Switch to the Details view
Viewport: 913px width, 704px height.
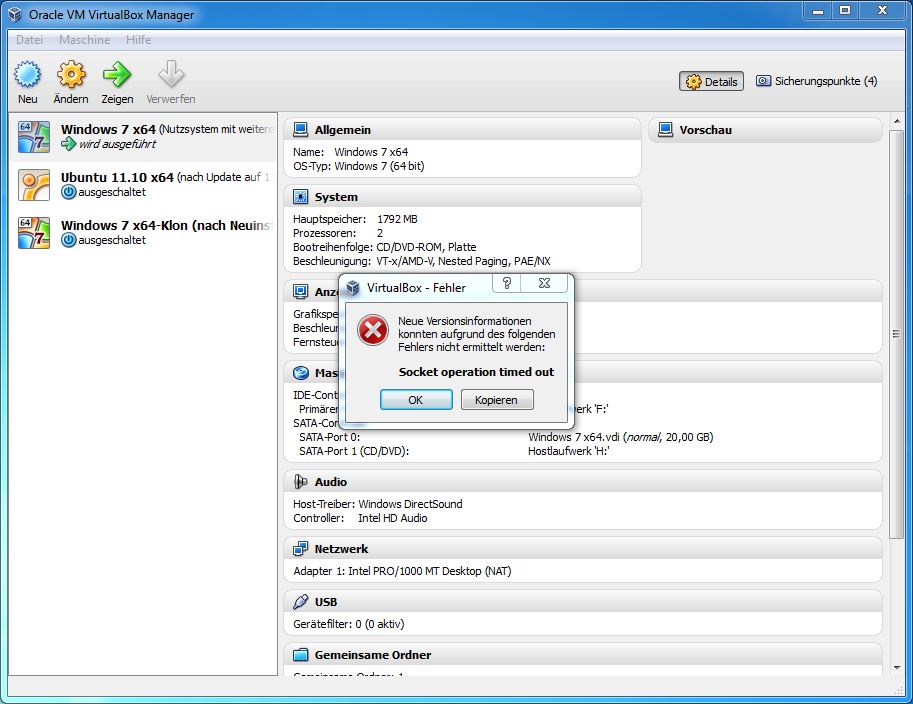click(711, 82)
